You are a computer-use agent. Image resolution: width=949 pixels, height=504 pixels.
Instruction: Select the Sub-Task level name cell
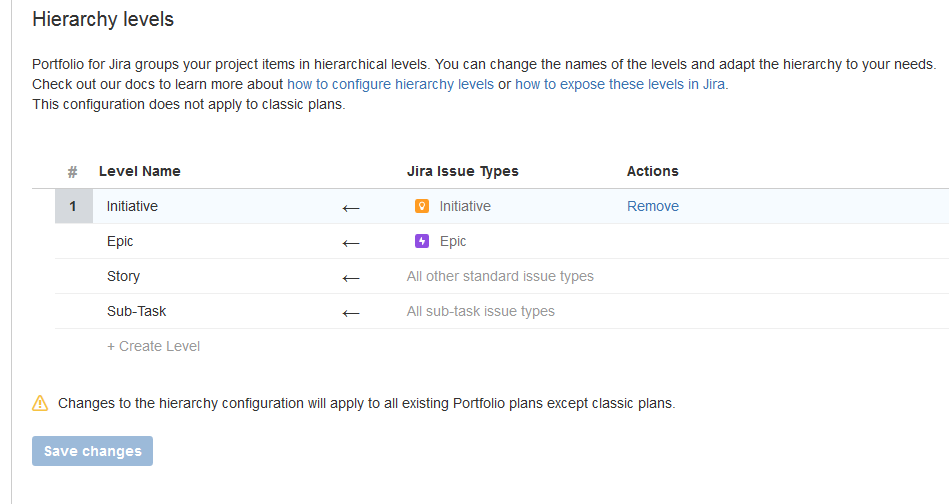136,311
